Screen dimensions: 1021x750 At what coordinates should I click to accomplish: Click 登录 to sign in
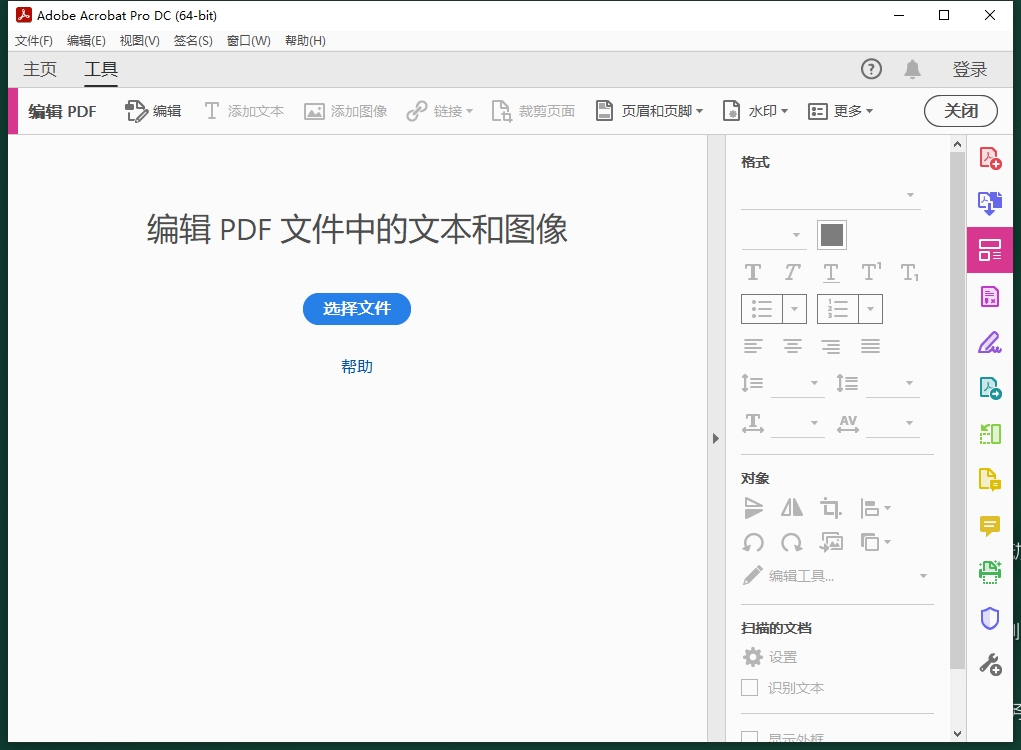point(970,69)
